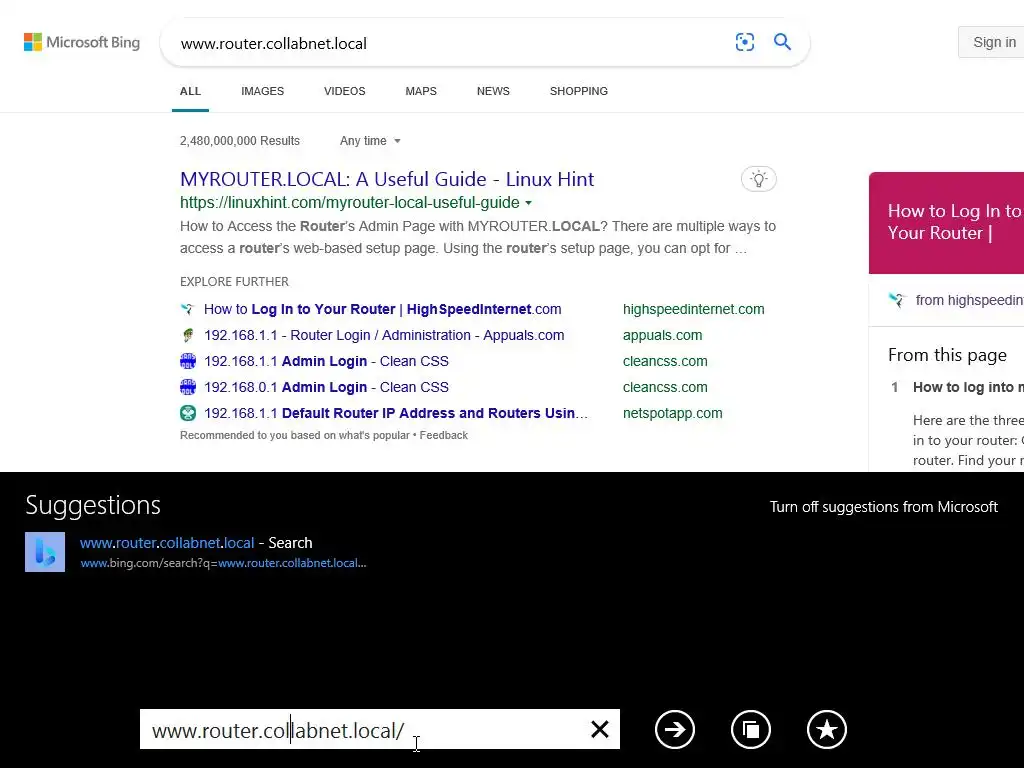
Task: Click the highspeedinternet source icon in side panel
Action: (897, 300)
